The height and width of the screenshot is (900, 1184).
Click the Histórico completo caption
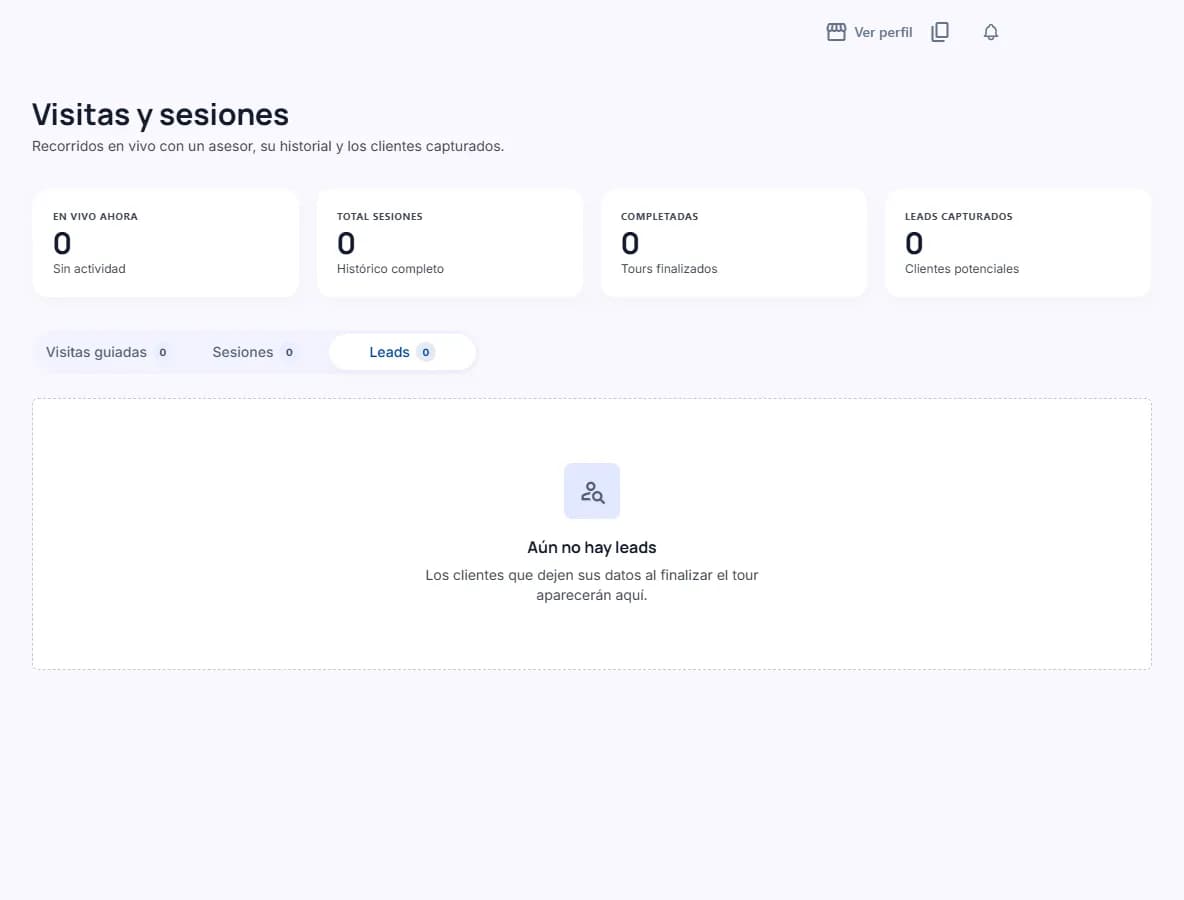tap(390, 269)
